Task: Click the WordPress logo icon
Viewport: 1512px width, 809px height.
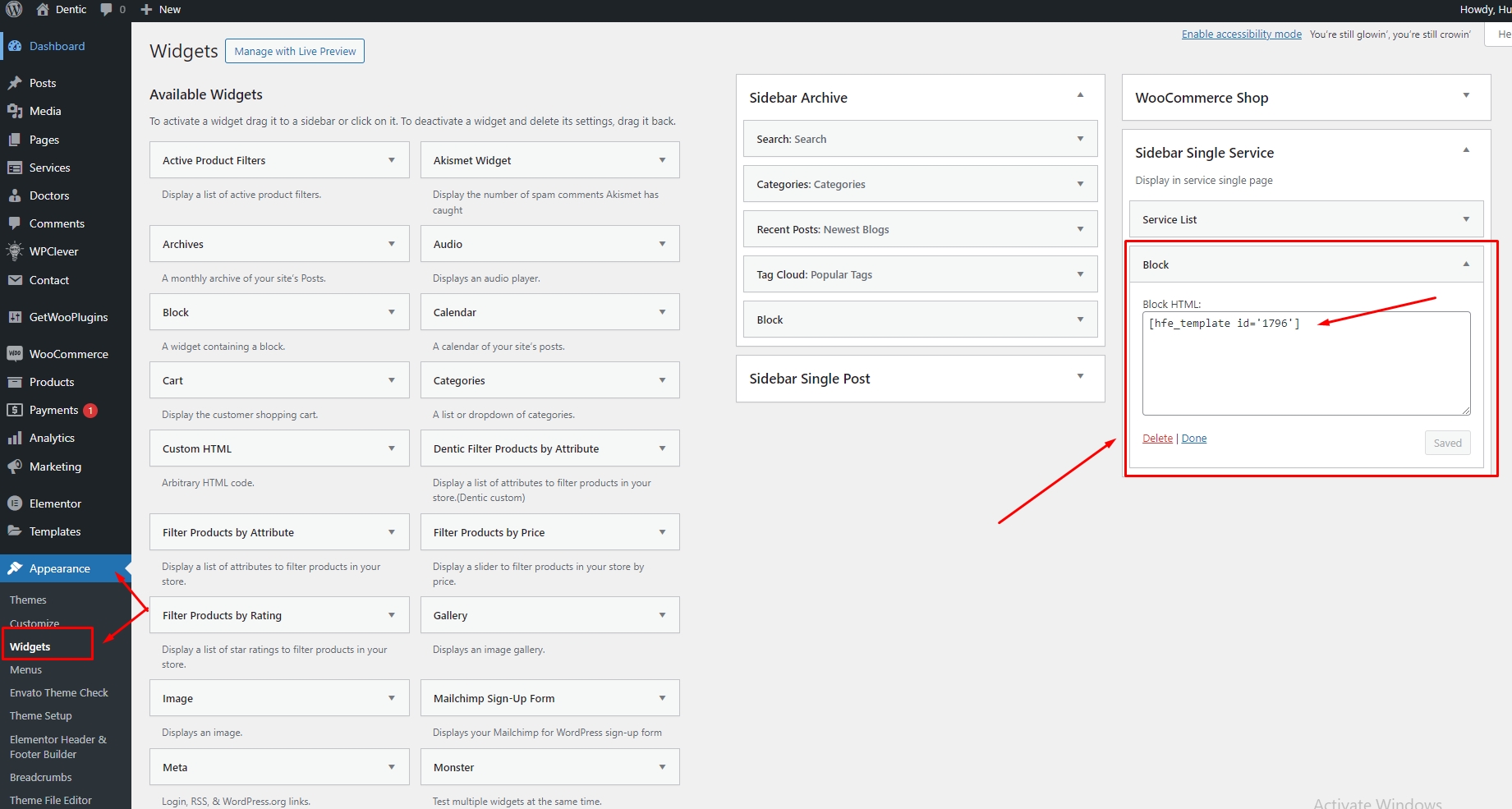Action: pyautogui.click(x=14, y=10)
